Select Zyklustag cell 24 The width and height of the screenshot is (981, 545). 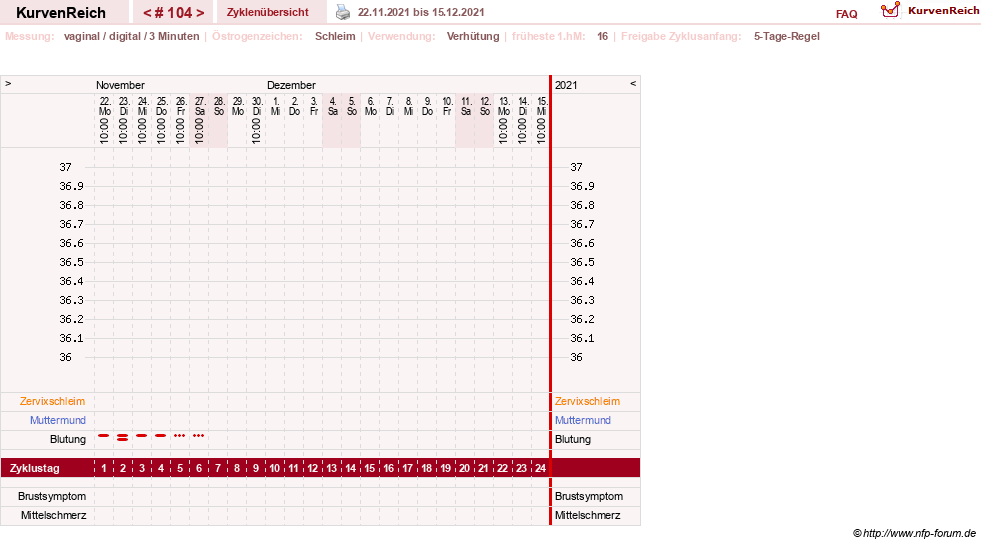(x=540, y=468)
